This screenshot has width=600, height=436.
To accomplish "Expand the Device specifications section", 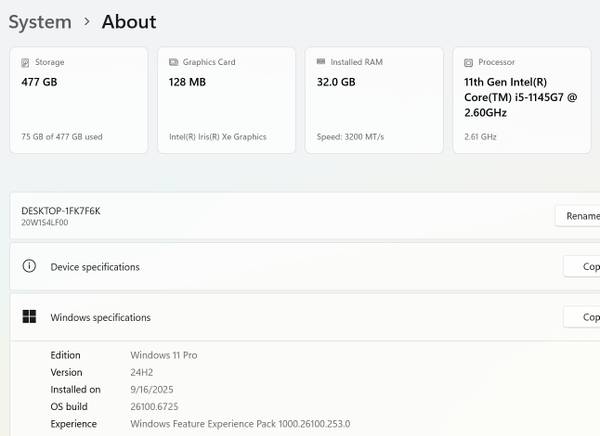I will tap(300, 267).
